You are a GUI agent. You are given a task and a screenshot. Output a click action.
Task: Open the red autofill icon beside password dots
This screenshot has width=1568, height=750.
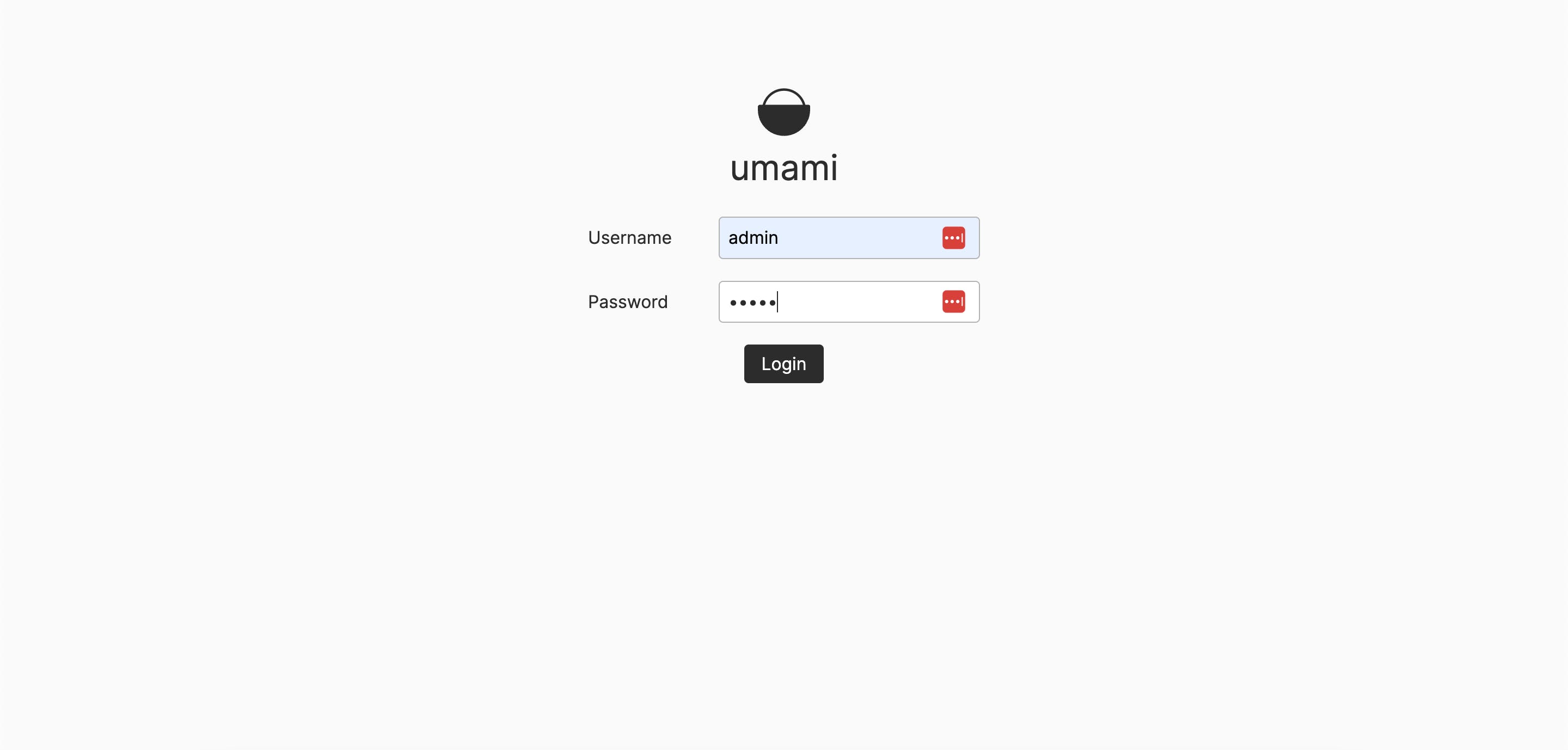tap(953, 302)
